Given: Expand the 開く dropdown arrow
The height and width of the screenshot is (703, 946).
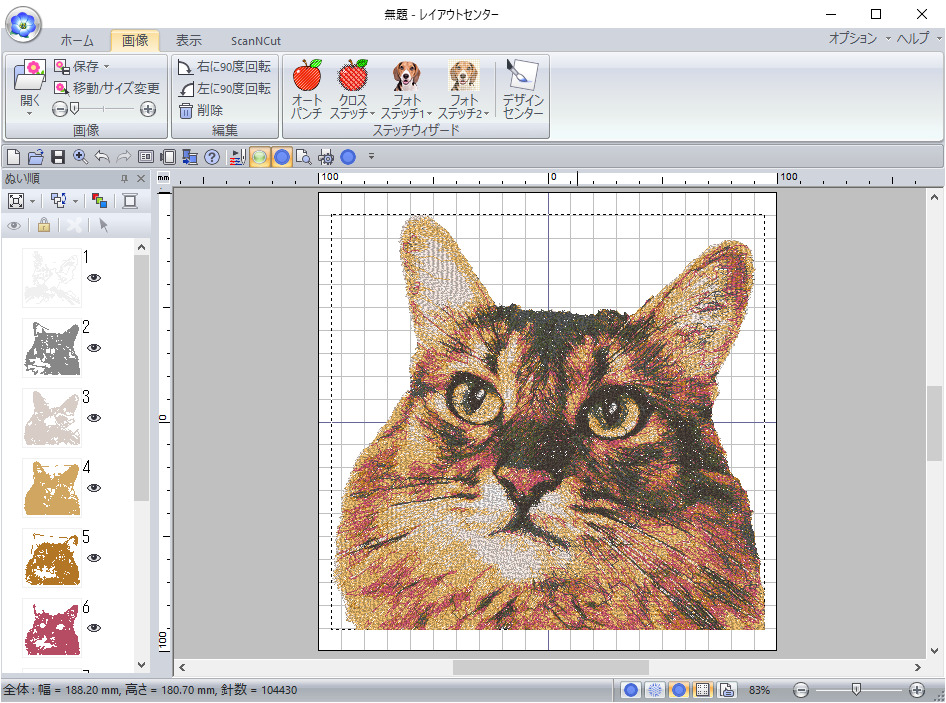Looking at the screenshot, I should 29,113.
